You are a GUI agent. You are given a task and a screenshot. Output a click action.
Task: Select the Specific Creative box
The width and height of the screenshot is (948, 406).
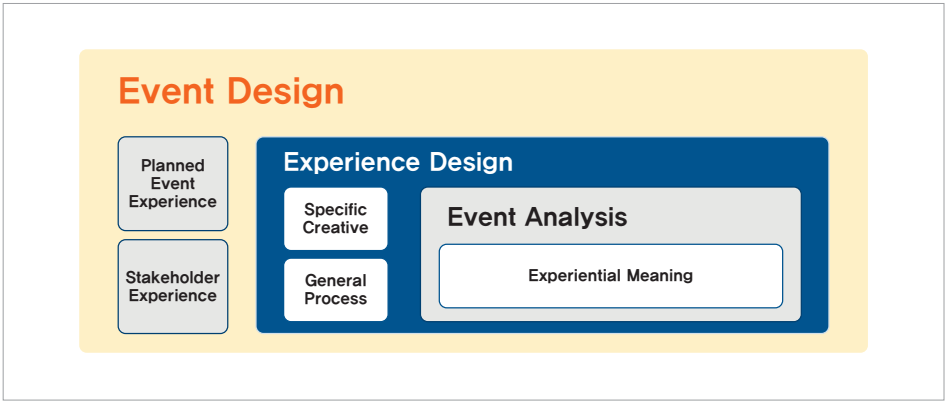tap(335, 218)
